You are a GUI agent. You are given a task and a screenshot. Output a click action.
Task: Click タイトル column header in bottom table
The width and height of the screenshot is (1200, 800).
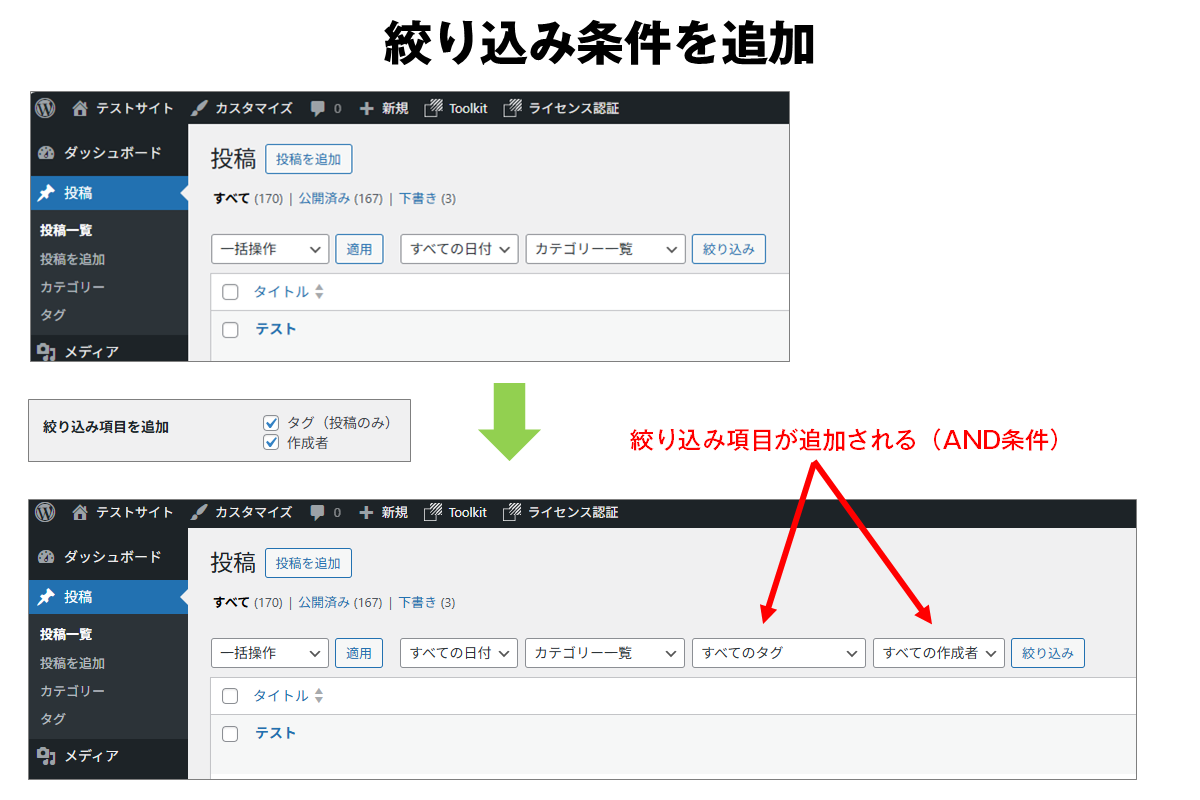pos(281,696)
